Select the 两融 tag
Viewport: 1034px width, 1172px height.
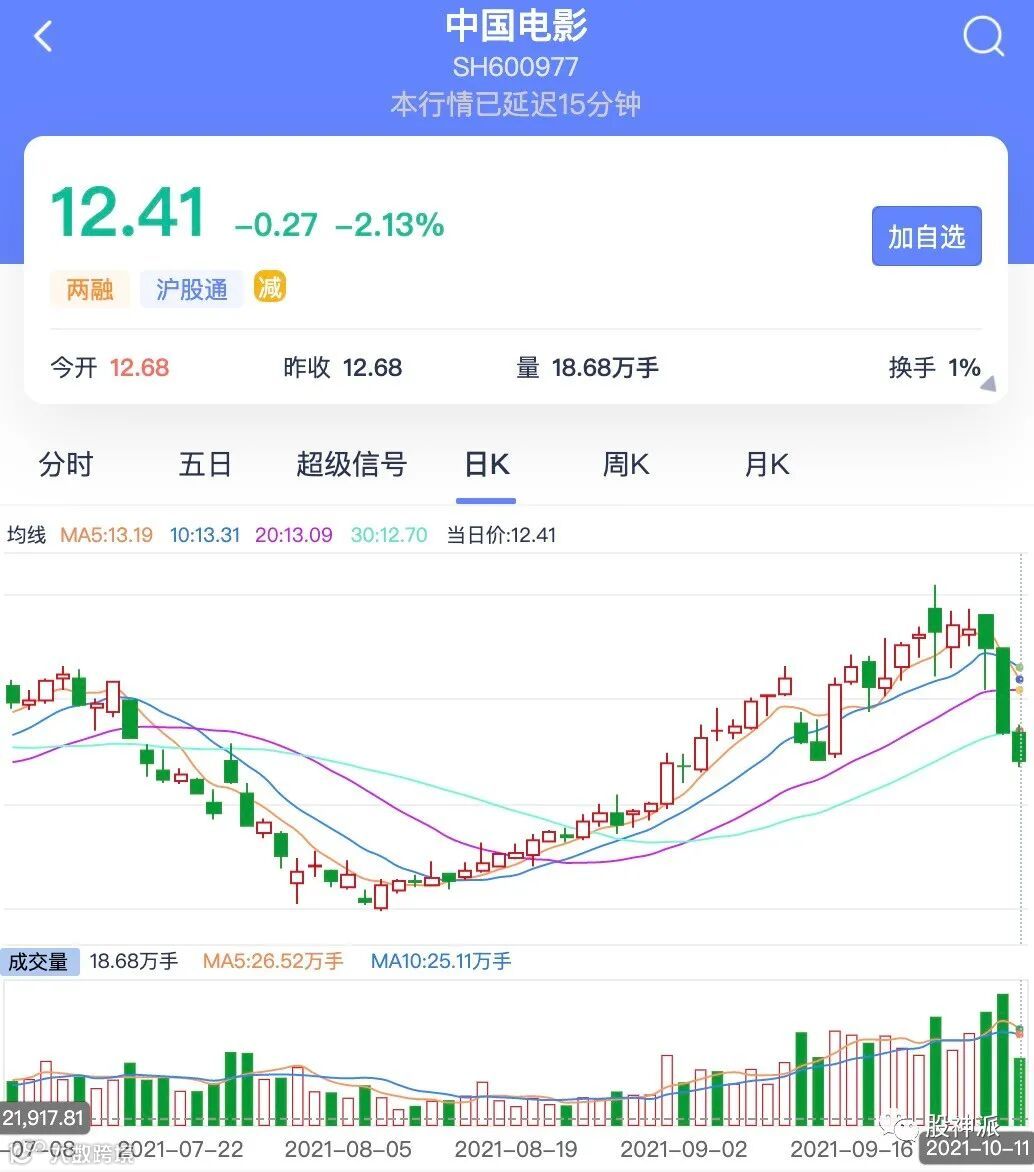(90, 289)
